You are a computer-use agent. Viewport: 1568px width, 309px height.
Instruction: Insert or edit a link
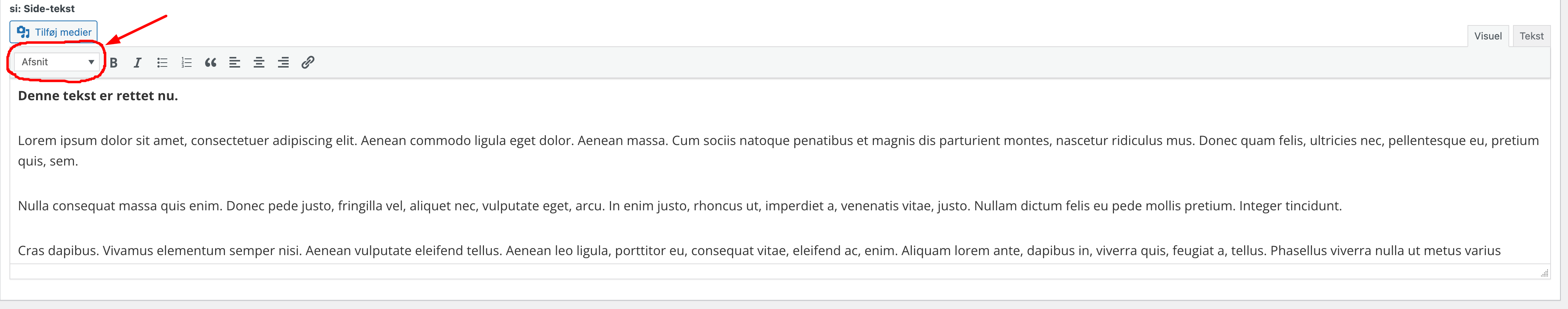click(x=308, y=62)
